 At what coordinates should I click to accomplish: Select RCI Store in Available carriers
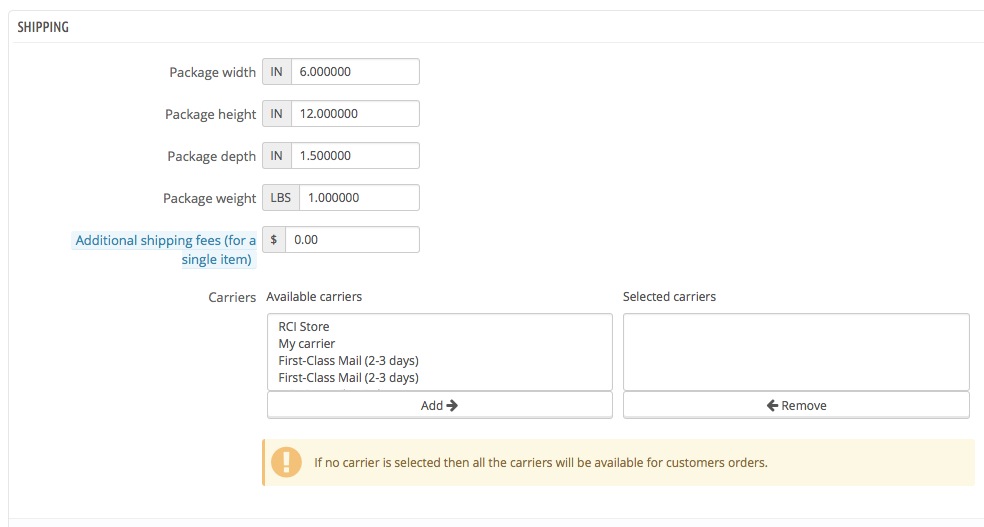pos(304,327)
